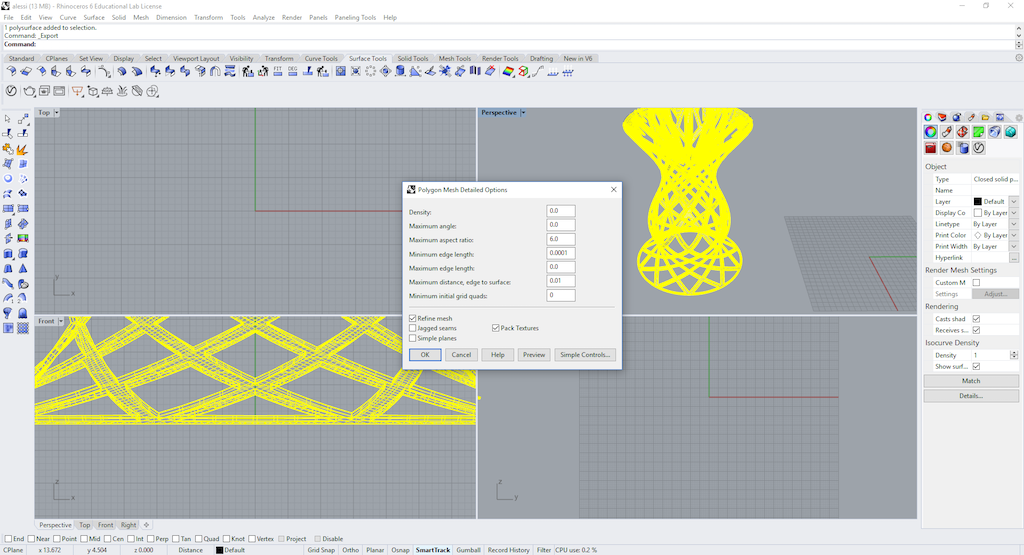The image size is (1024, 555).
Task: Click the dotted circle icon in Surface Tools toolbar
Action: (x=370, y=72)
